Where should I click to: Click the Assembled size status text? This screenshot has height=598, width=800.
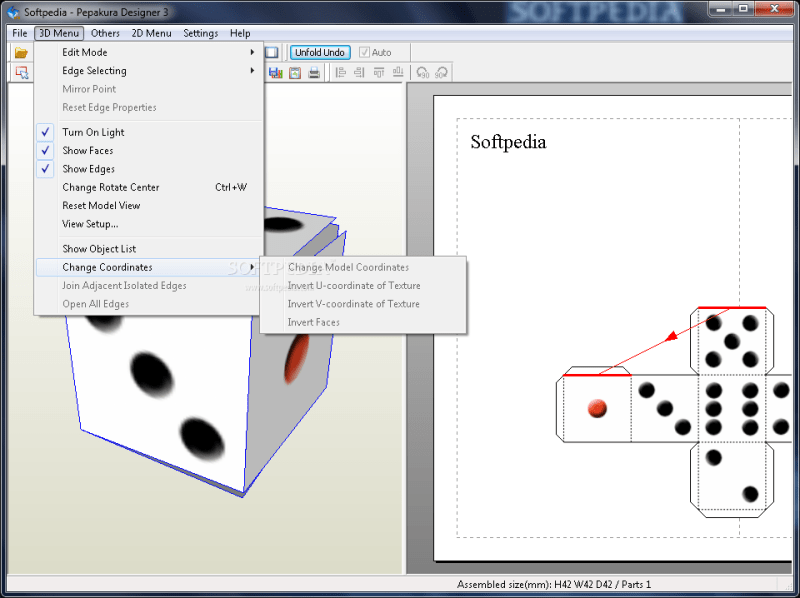(554, 585)
